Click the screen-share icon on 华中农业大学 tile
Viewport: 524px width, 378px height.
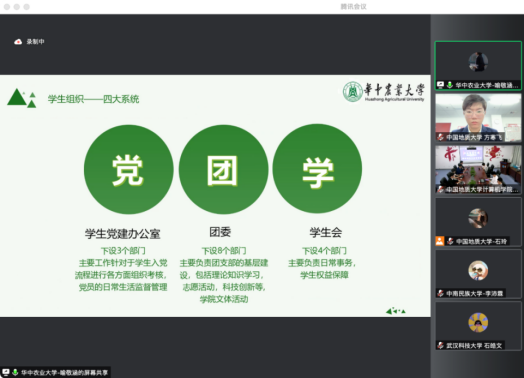point(440,85)
